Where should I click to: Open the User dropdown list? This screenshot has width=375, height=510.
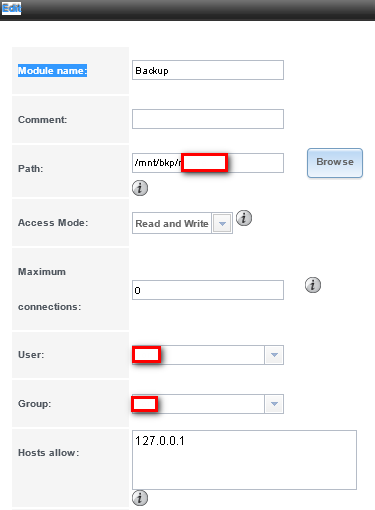274,355
